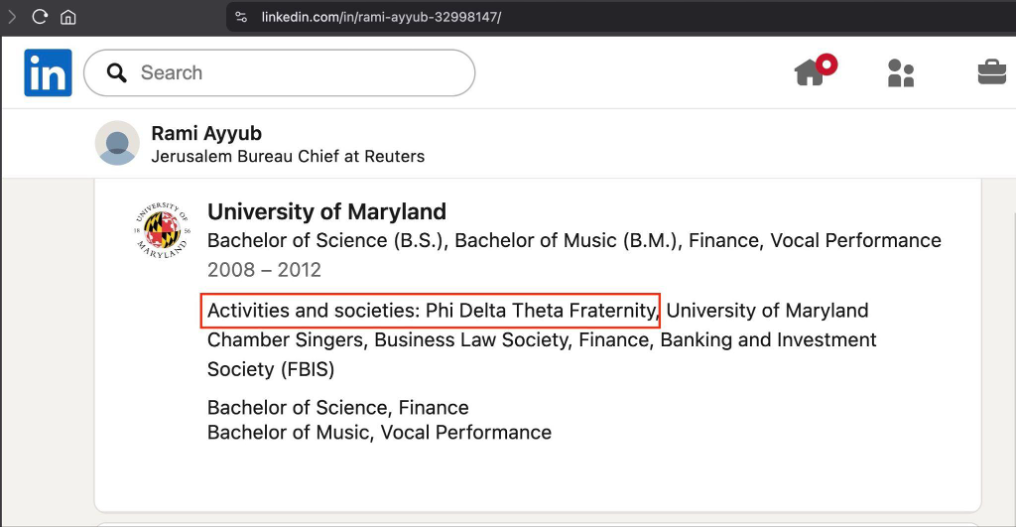Open University of Maryland school title

point(326,212)
